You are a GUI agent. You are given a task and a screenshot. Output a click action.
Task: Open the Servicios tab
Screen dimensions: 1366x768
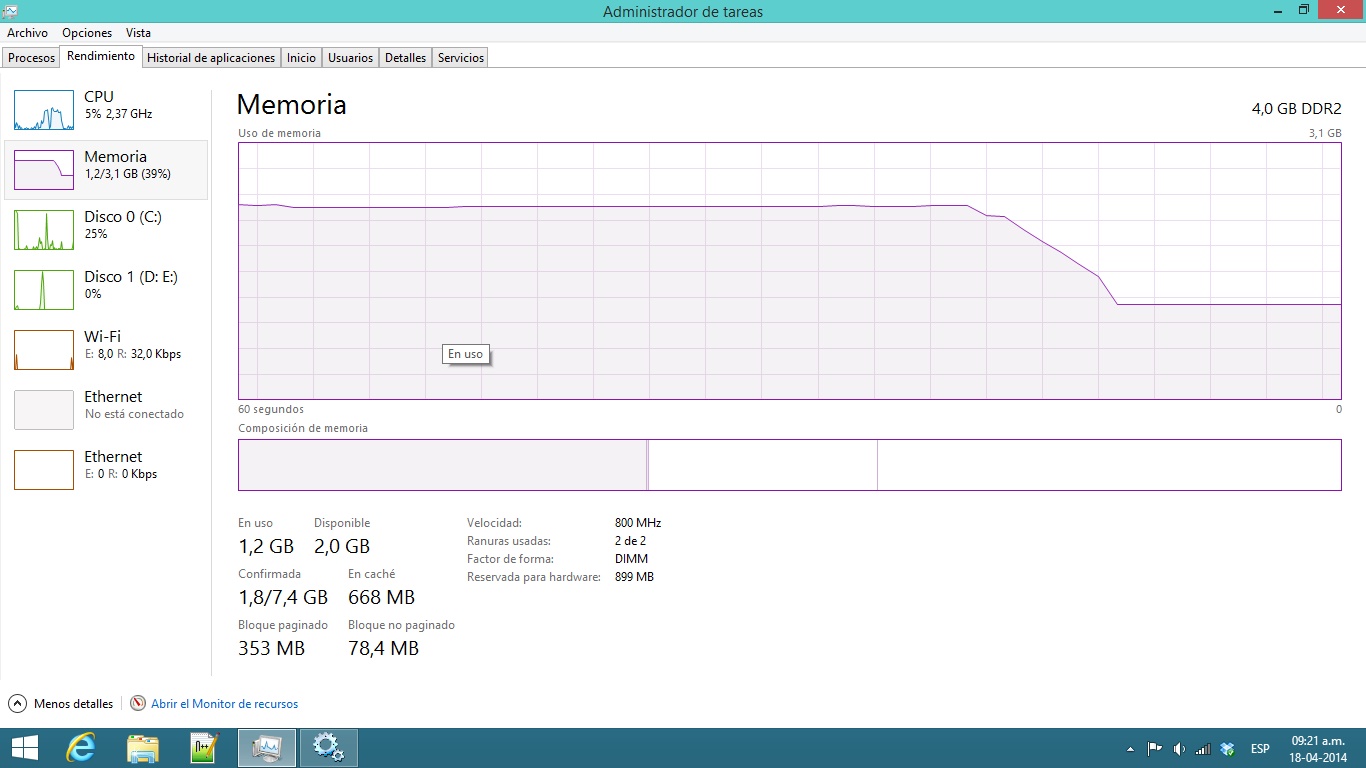click(x=461, y=58)
